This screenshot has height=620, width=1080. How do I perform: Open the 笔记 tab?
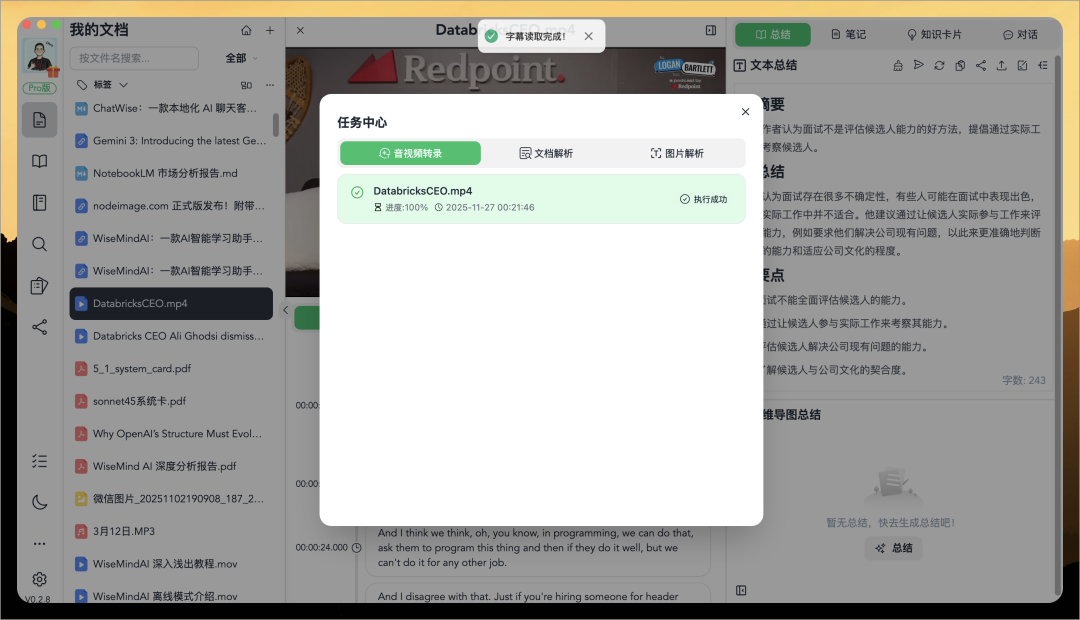(x=848, y=34)
